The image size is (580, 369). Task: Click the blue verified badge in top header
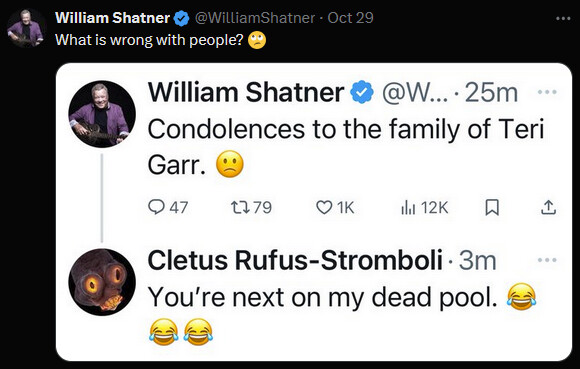(181, 18)
